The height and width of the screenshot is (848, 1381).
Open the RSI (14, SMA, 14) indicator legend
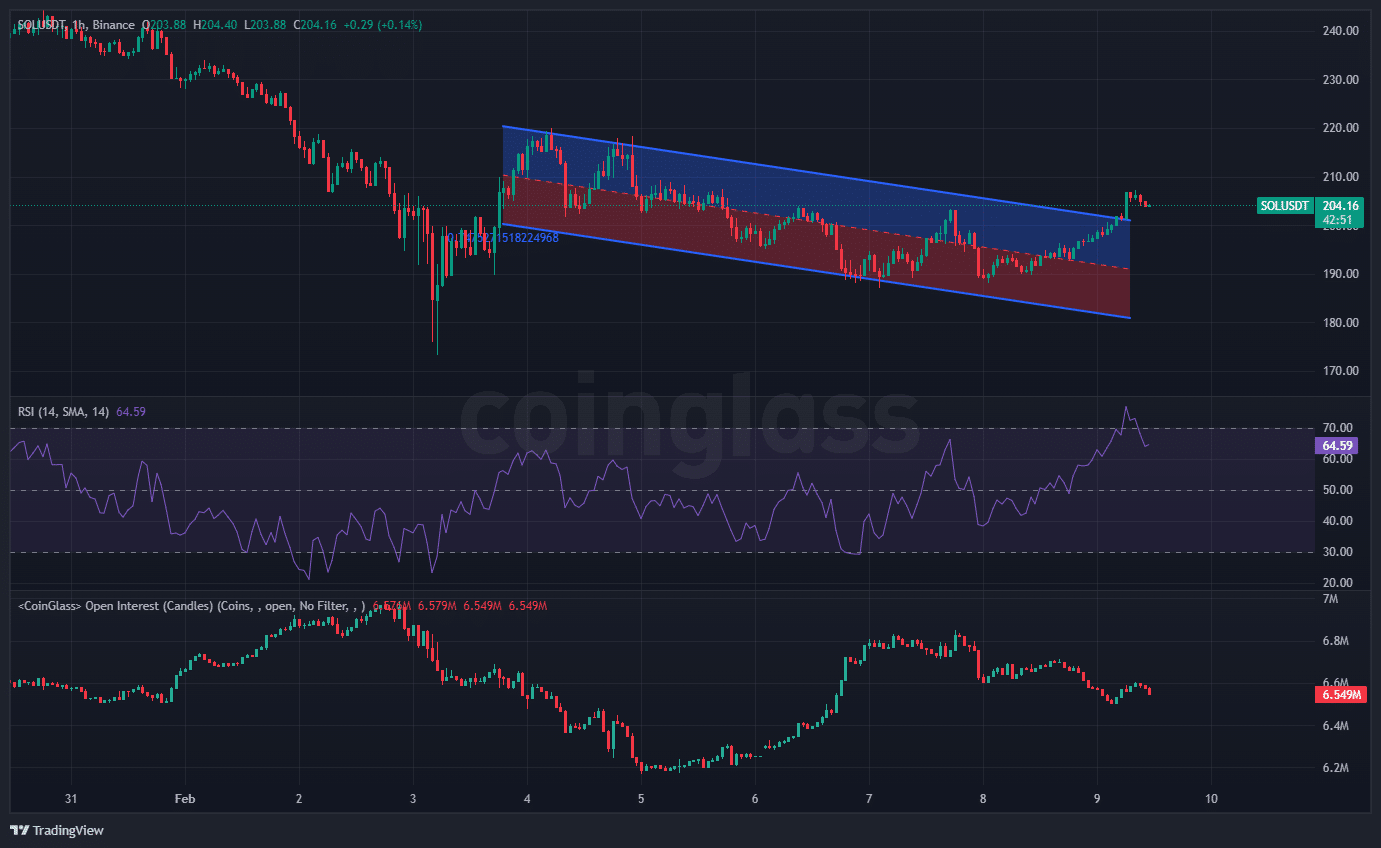(64, 411)
